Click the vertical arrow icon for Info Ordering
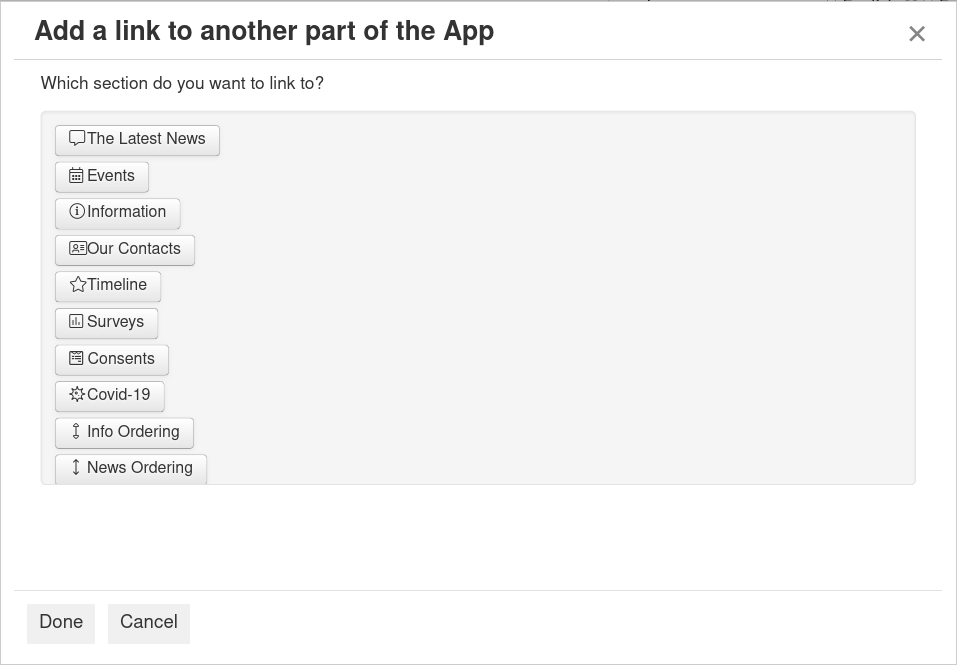Image resolution: width=959 pixels, height=666 pixels. click(x=76, y=432)
